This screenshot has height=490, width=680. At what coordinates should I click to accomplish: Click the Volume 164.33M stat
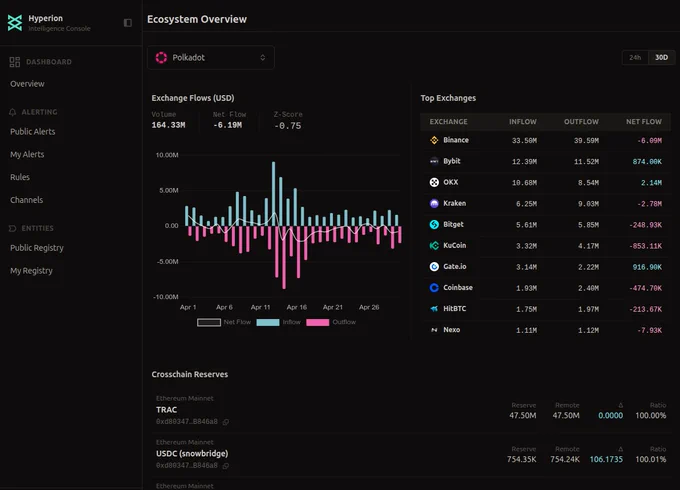(168, 125)
